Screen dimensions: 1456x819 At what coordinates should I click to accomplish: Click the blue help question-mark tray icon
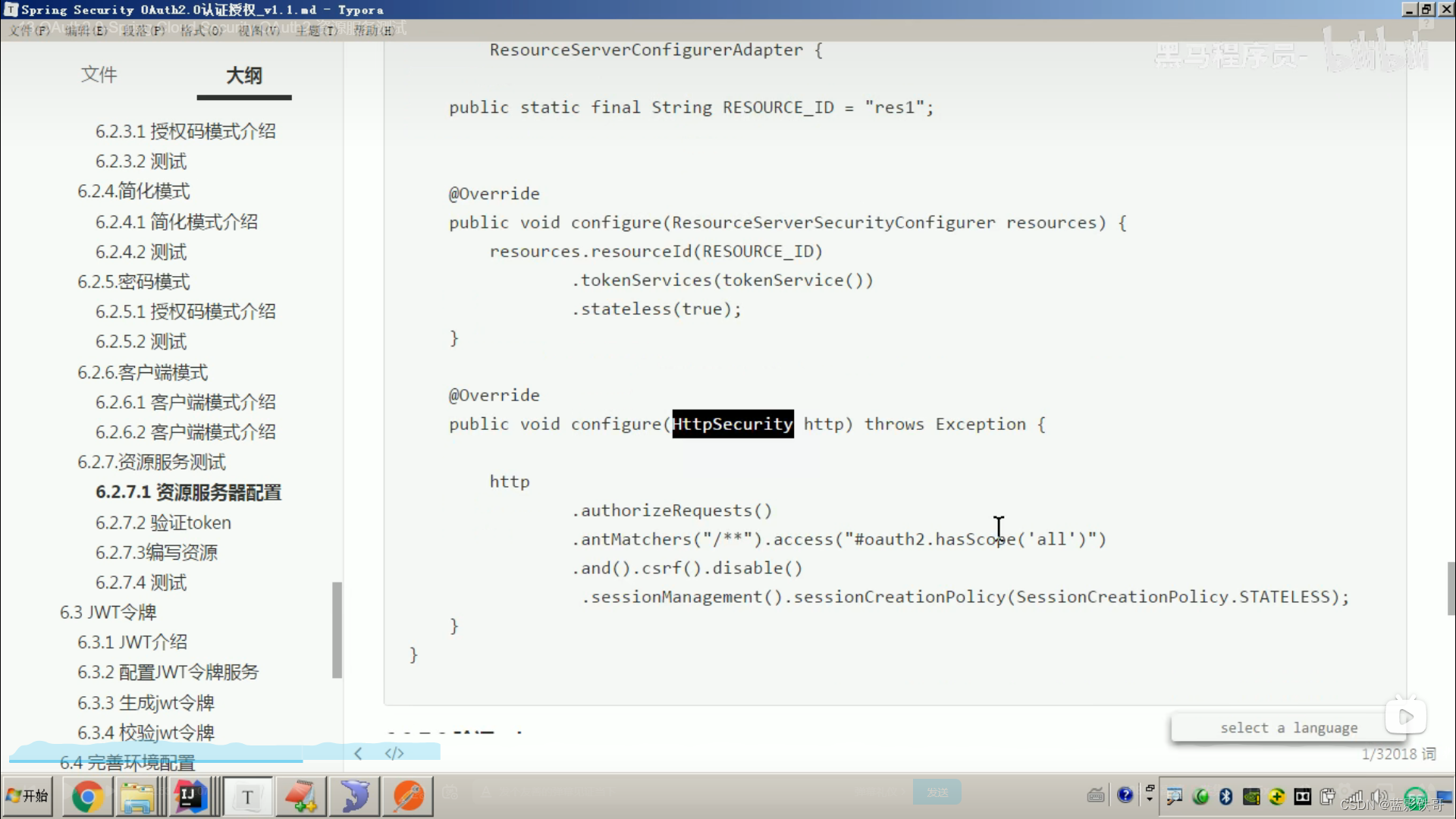click(1125, 795)
